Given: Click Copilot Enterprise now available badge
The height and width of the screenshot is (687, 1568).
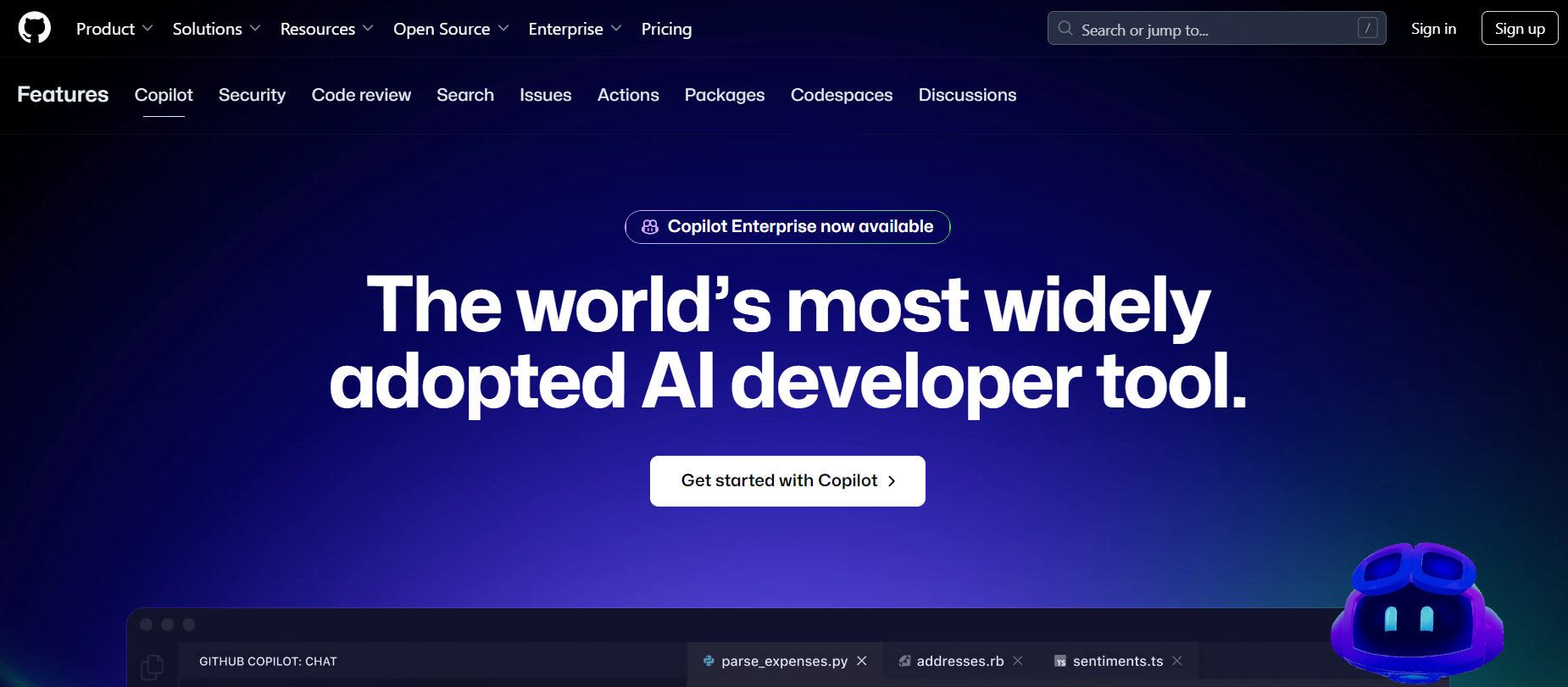Looking at the screenshot, I should point(787,227).
